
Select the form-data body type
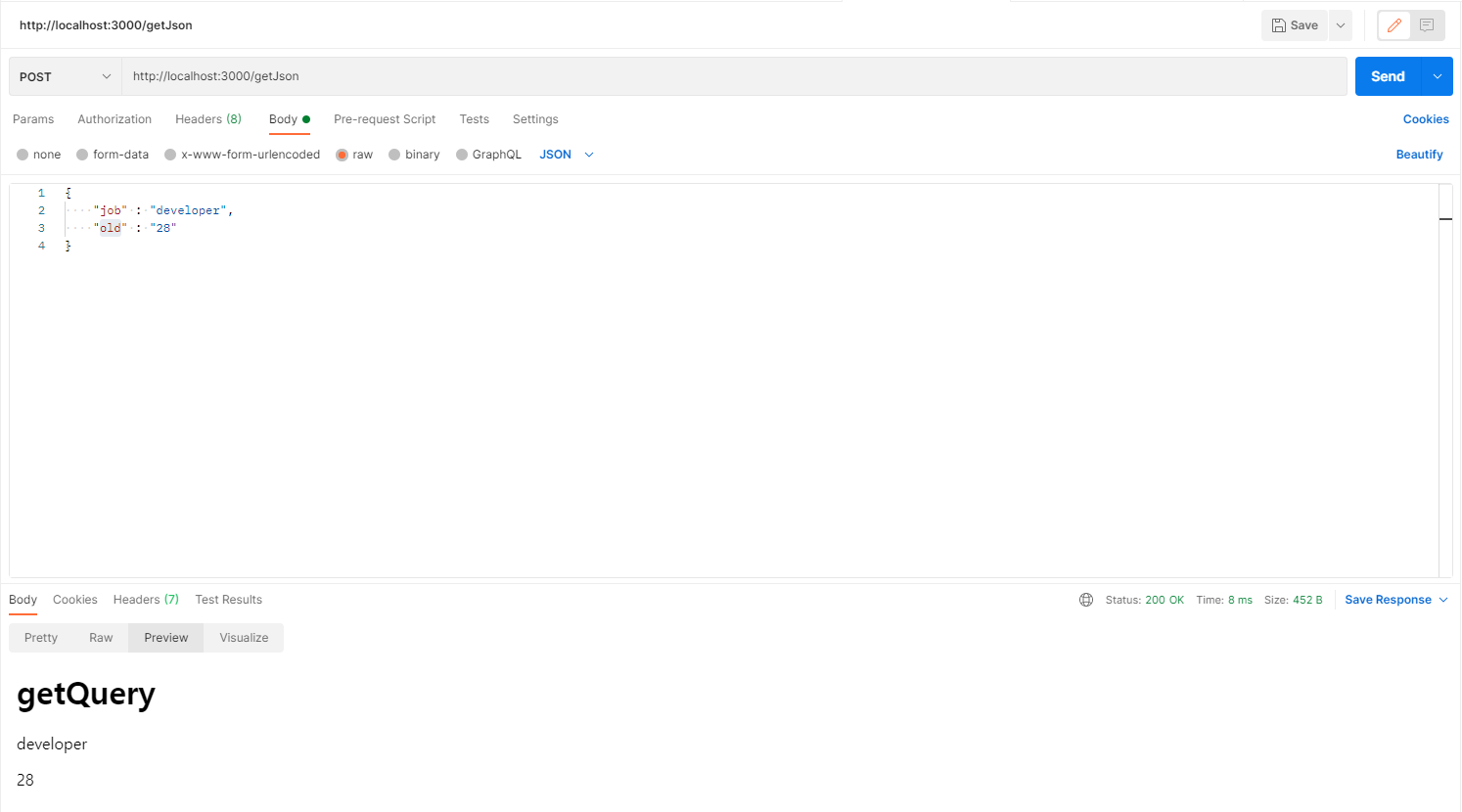[113, 155]
